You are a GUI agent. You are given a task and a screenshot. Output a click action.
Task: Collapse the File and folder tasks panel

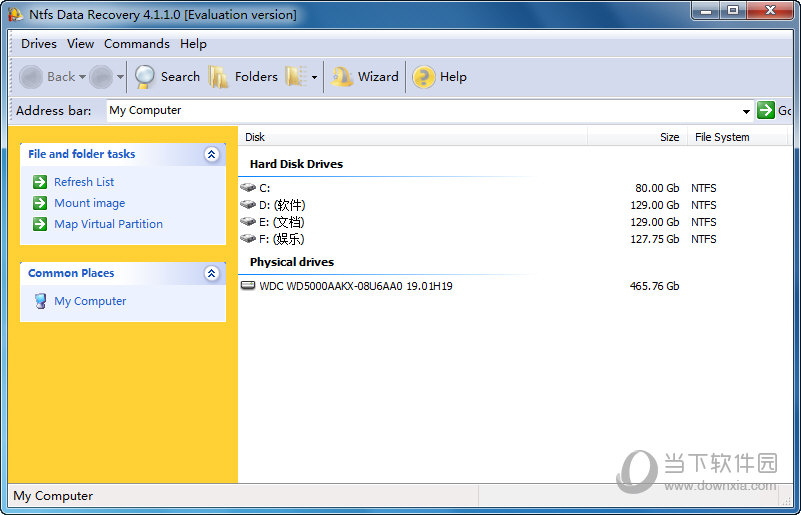(x=211, y=154)
